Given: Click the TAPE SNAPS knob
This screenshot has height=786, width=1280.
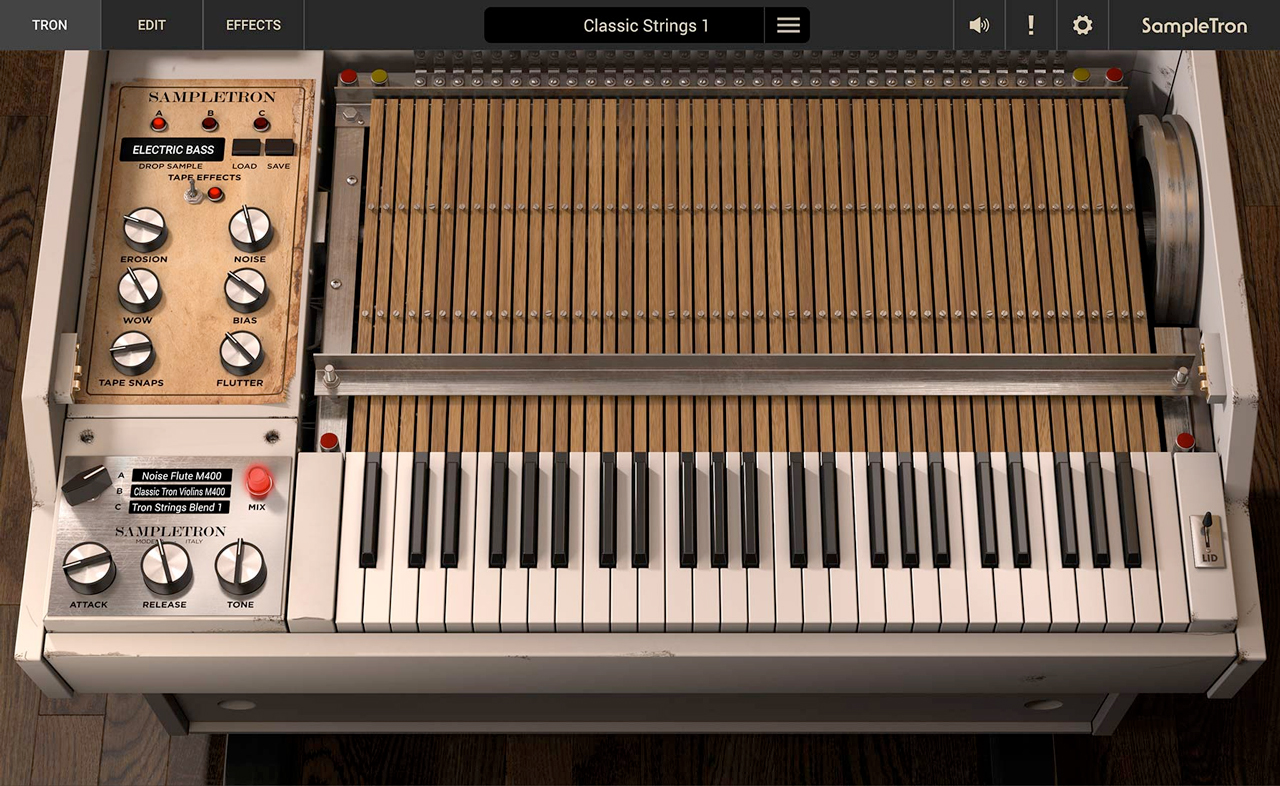Looking at the screenshot, I should click(x=132, y=353).
